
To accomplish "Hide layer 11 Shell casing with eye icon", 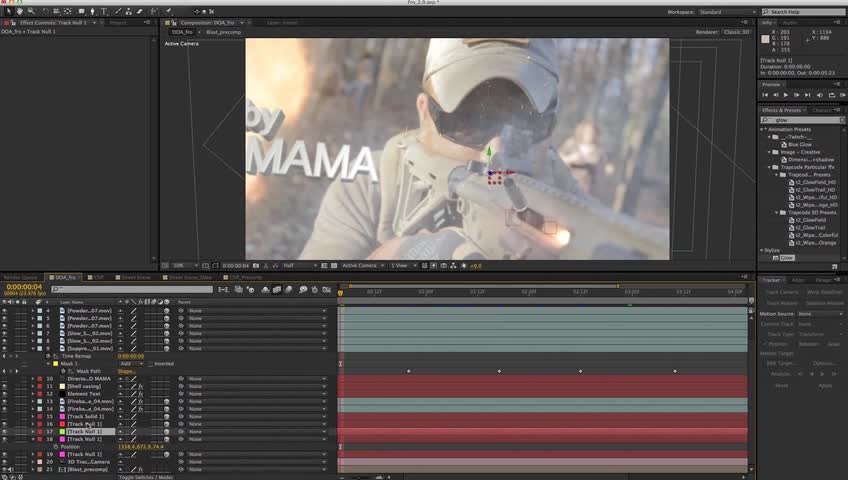I will click(4, 386).
